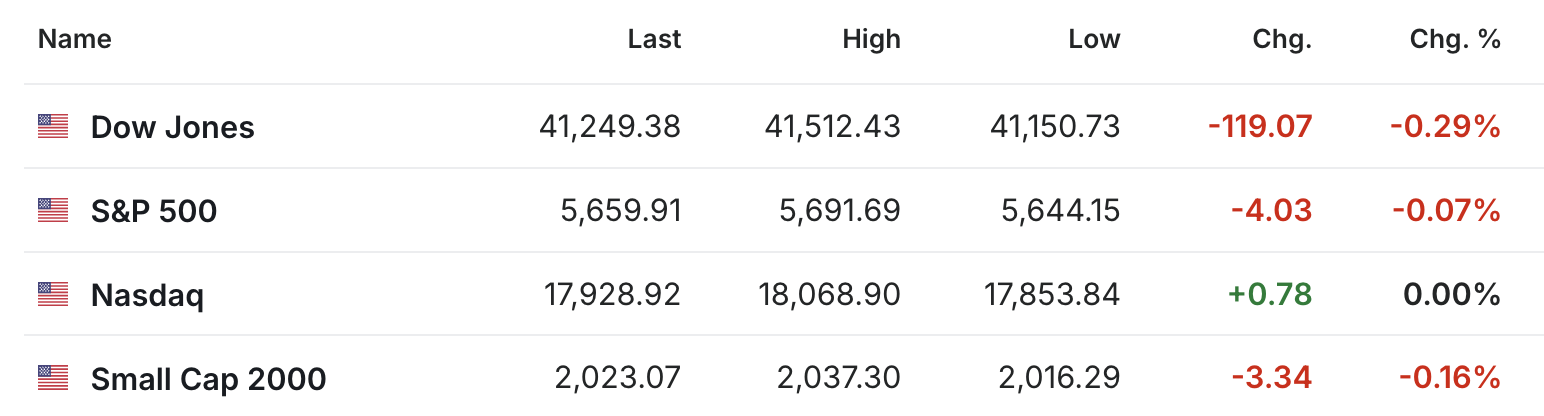The height and width of the screenshot is (416, 1544).
Task: Click Nasdaq change value +0.78
Action: pyautogui.click(x=1271, y=294)
